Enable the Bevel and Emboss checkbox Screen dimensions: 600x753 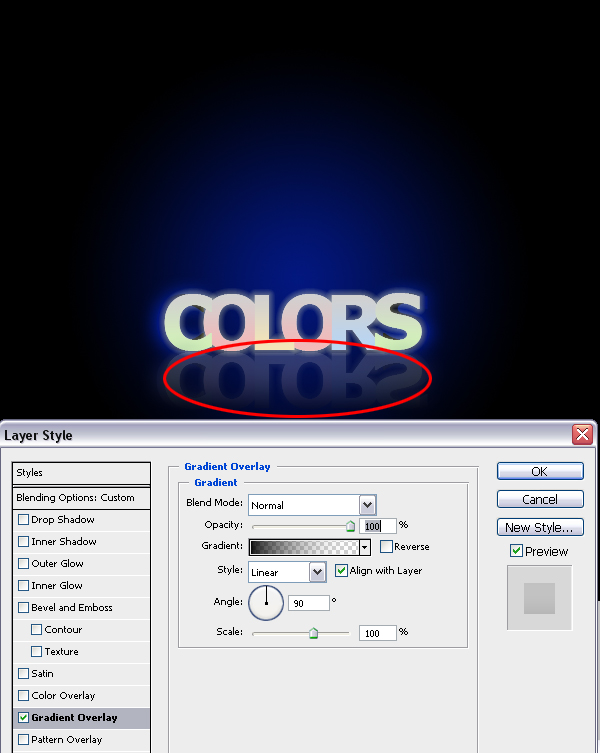pos(23,608)
